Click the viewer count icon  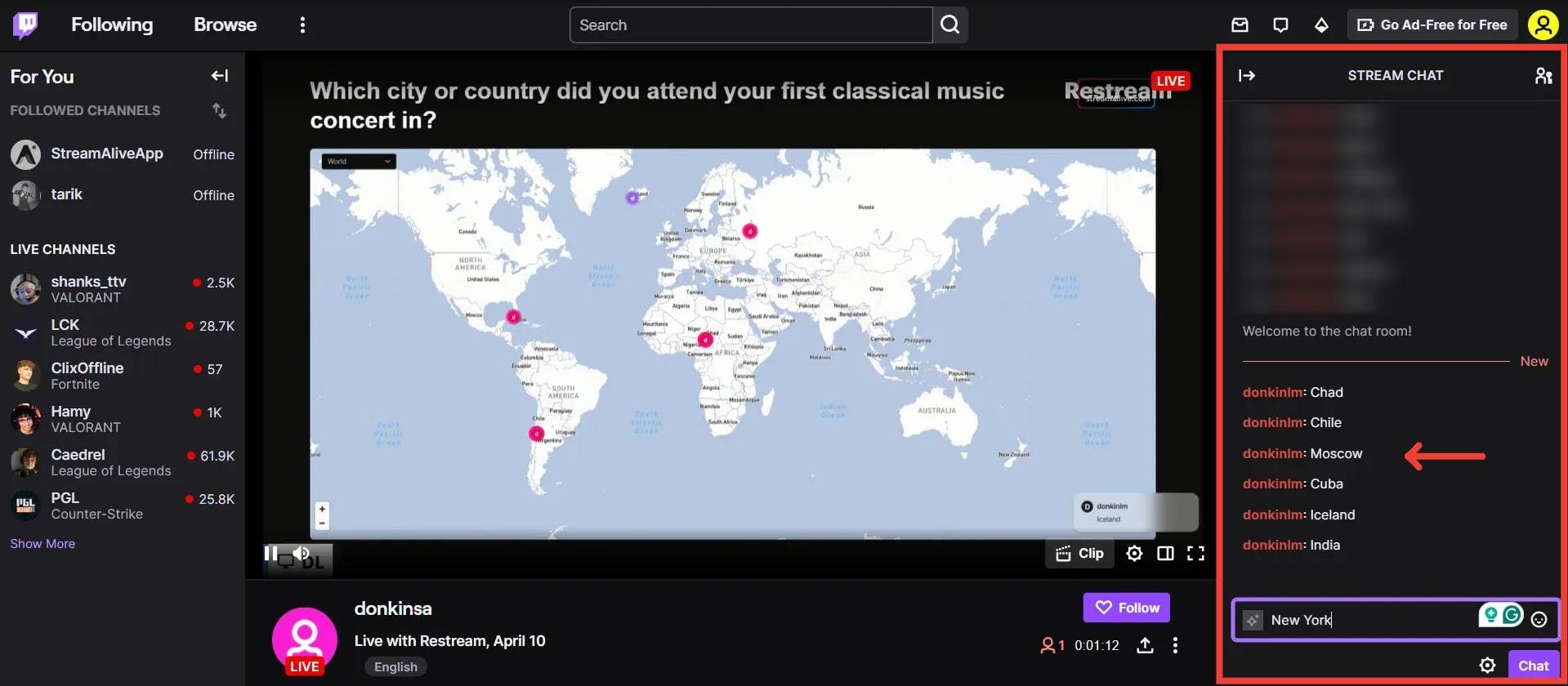(x=1047, y=645)
